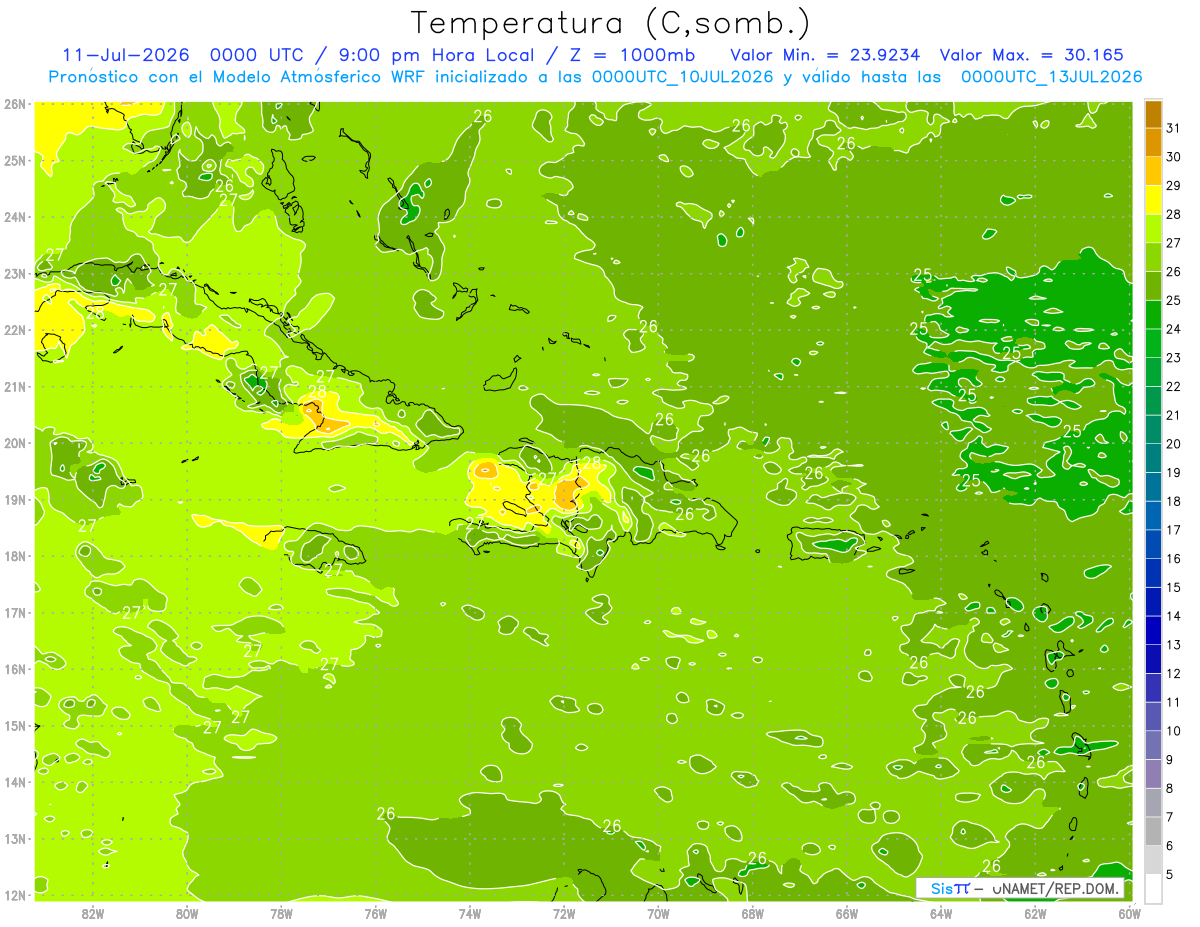Click the yellow swatch between legend 28 and 29
Image resolution: width=1200 pixels, height=927 pixels.
[1153, 201]
